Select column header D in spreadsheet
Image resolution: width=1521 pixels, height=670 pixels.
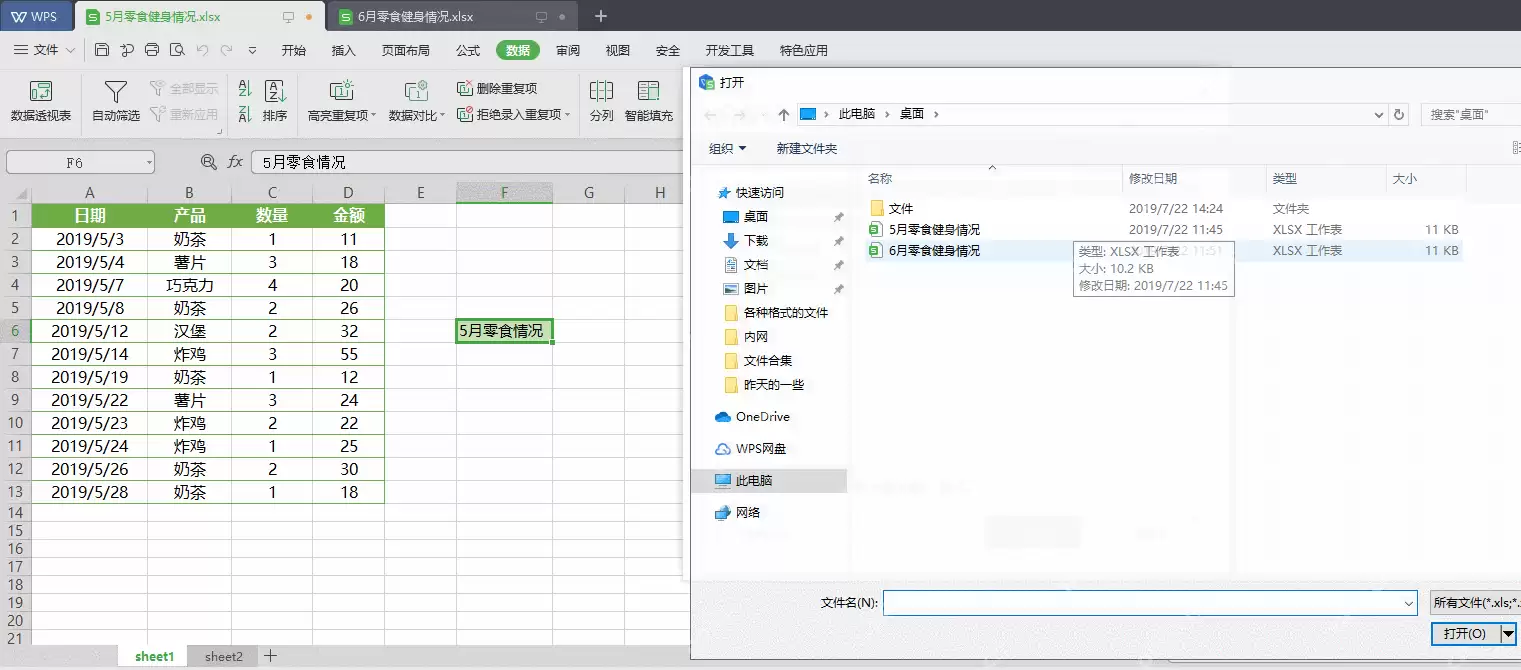coord(348,193)
